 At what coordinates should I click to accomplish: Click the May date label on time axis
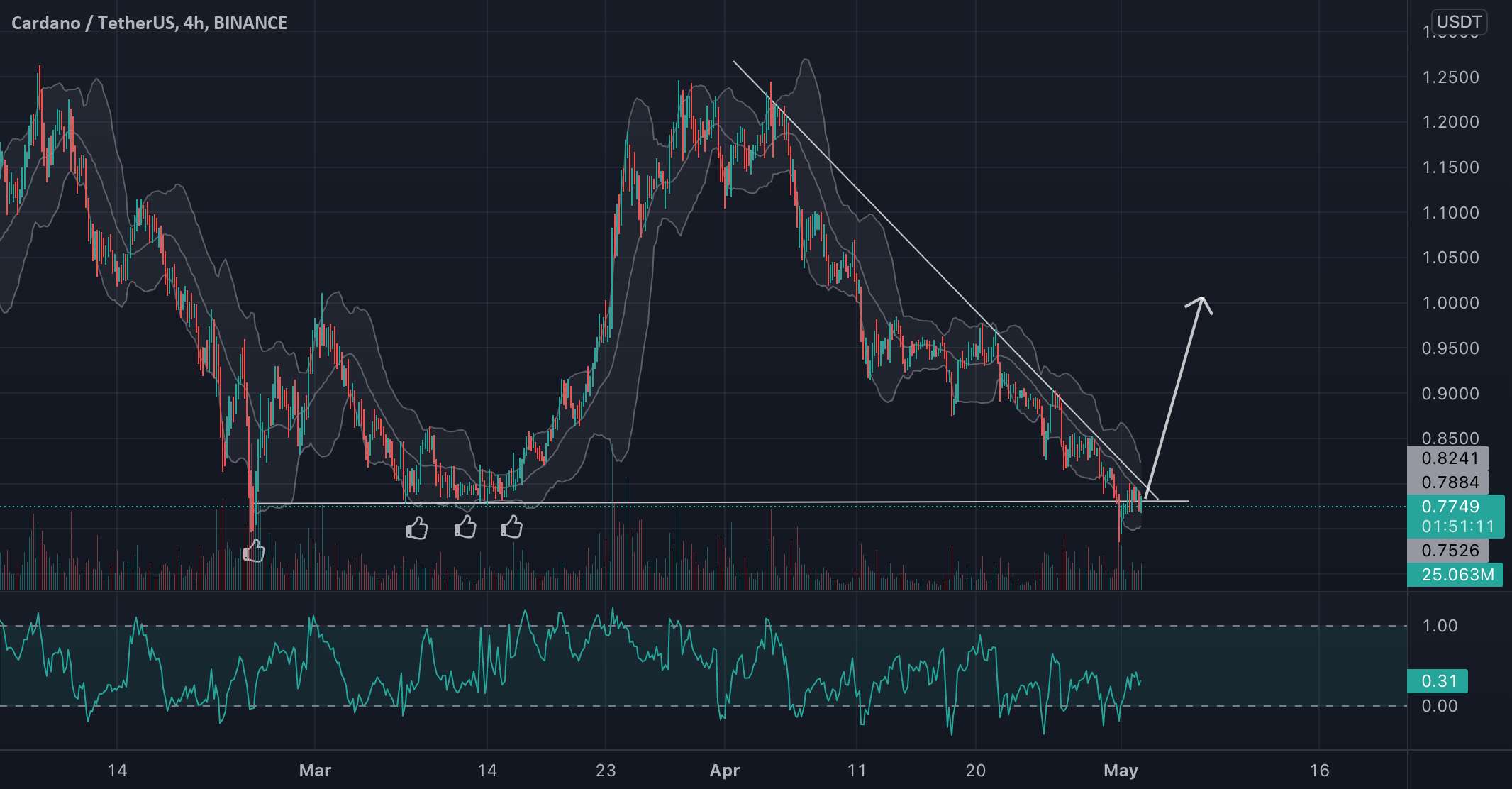pos(1121,771)
